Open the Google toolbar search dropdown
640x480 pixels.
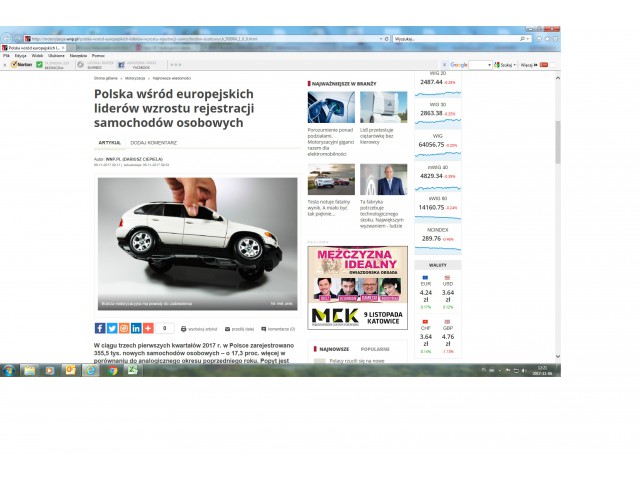[x=490, y=64]
